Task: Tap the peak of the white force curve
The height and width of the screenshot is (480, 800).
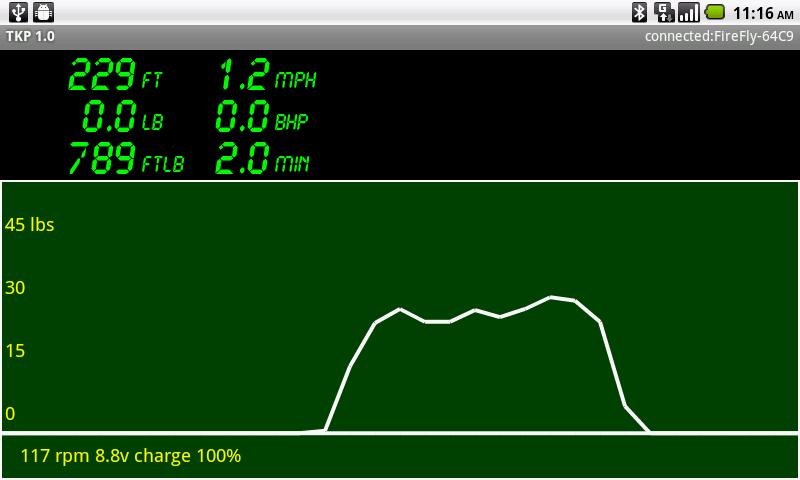Action: [551, 297]
